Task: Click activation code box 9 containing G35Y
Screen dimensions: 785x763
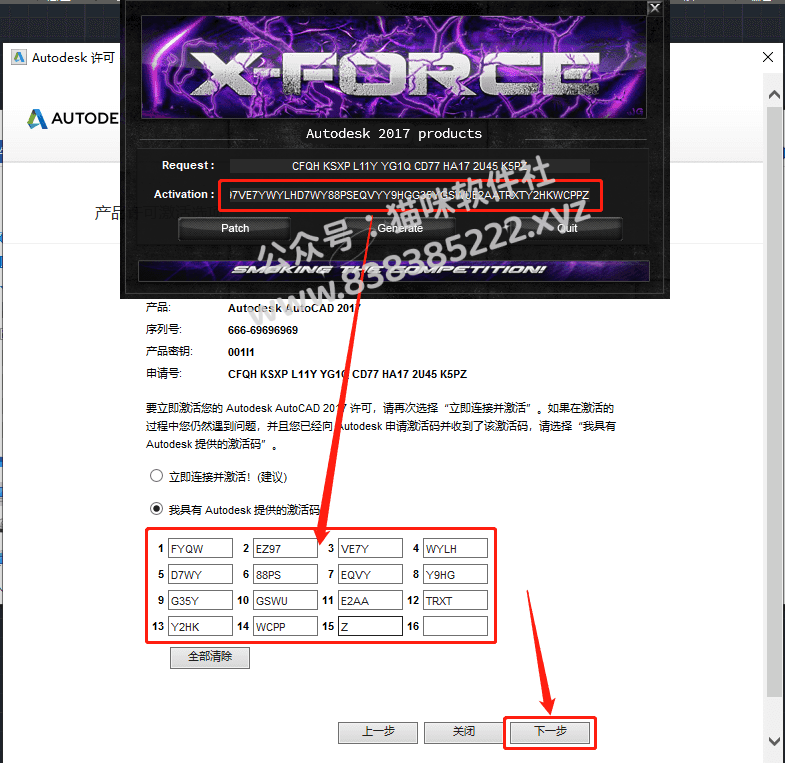Action: (200, 600)
